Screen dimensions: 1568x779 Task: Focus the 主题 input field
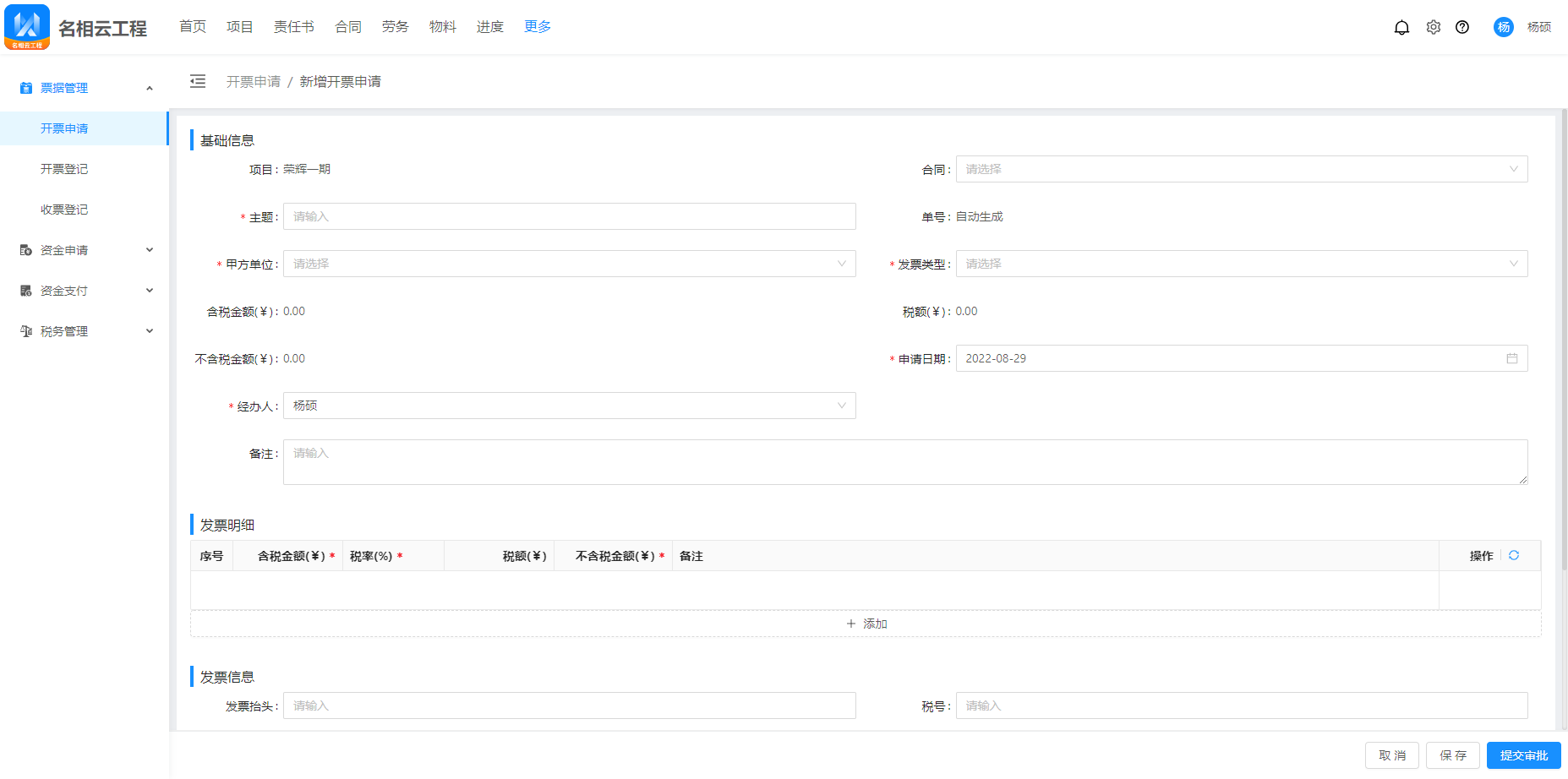(x=570, y=216)
